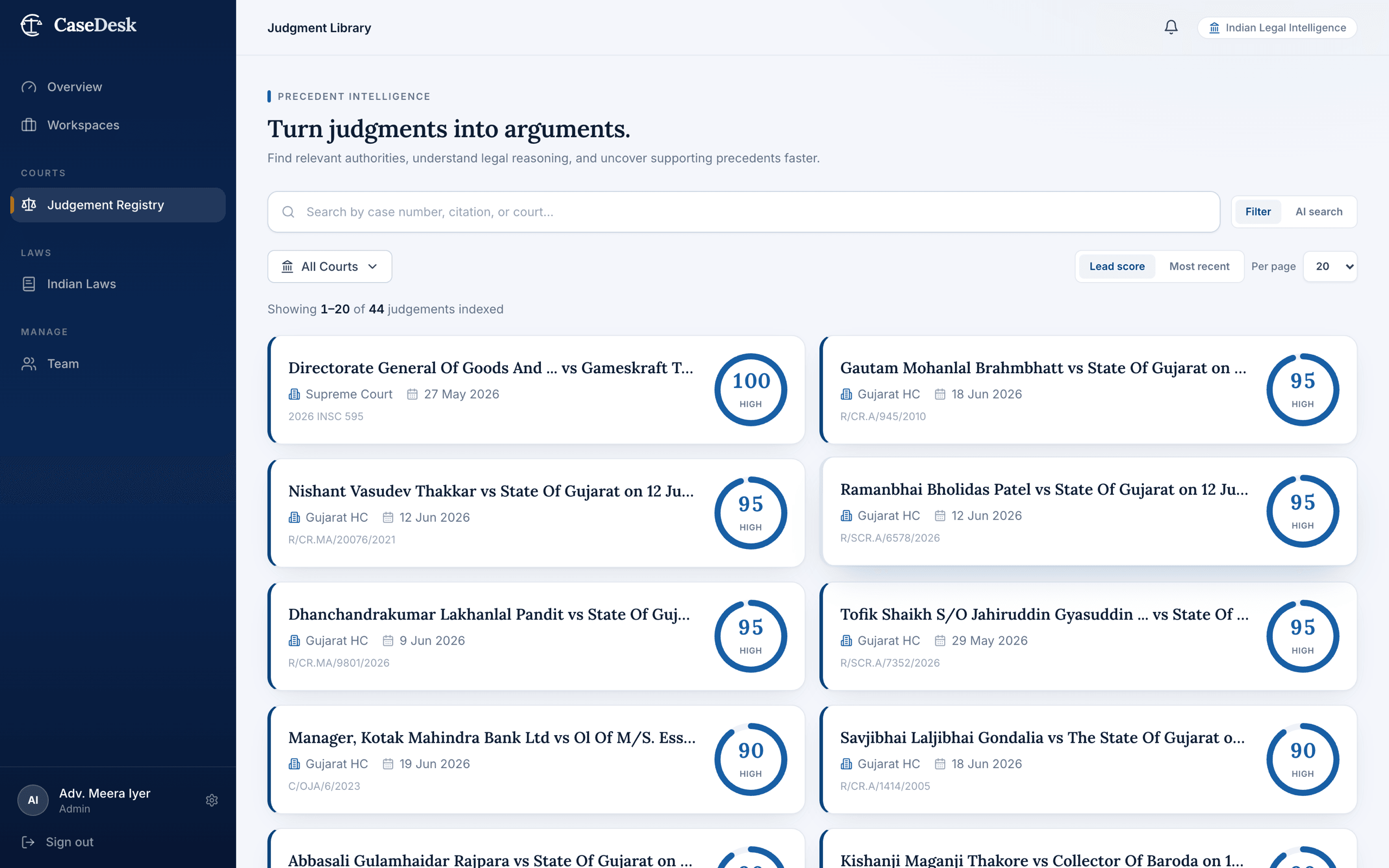Click the calendar icon beside 9 Jun 2026
The image size is (1389, 868).
[x=388, y=640]
